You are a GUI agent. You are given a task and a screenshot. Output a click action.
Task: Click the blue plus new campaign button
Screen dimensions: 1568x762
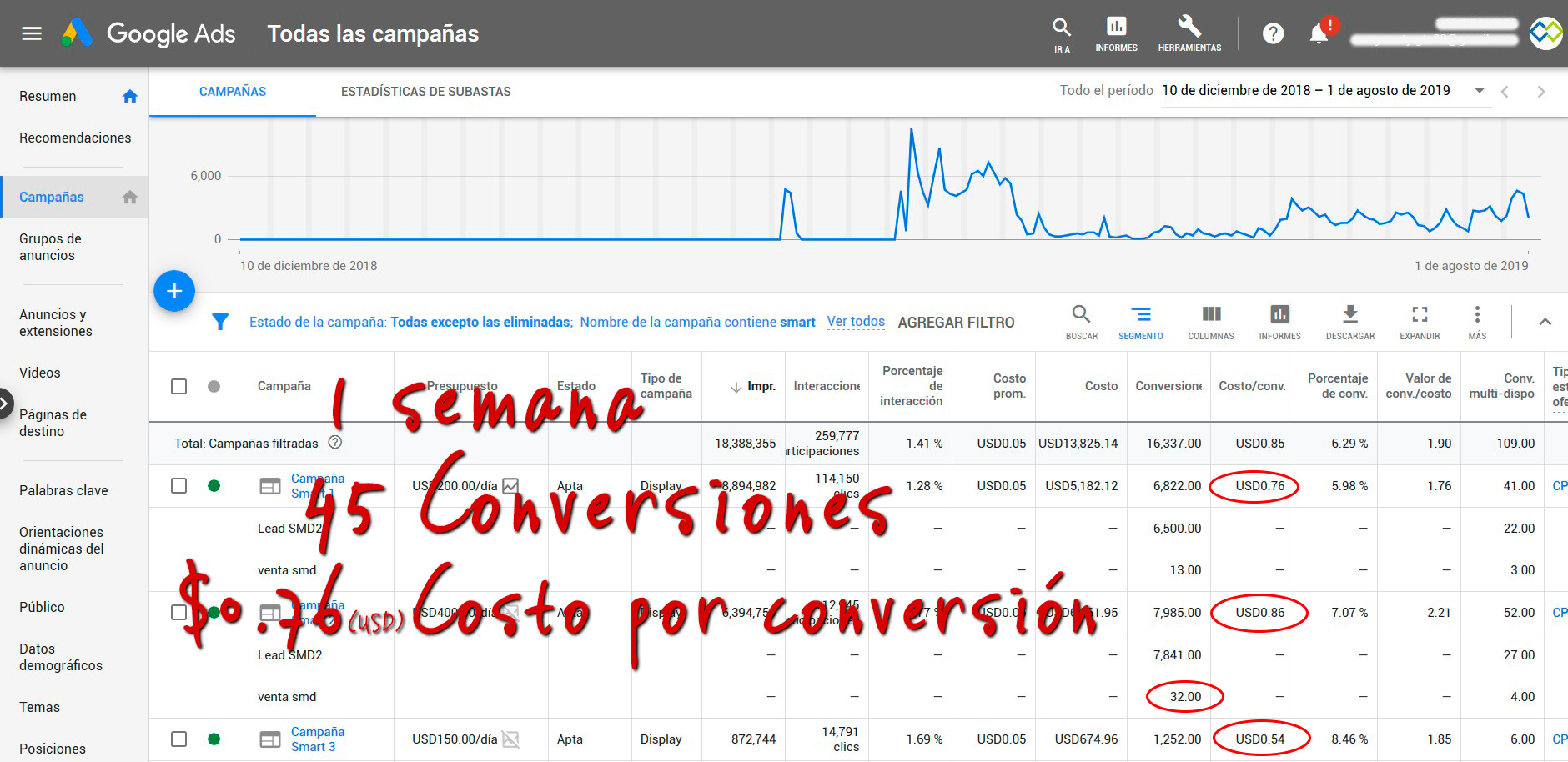(174, 291)
